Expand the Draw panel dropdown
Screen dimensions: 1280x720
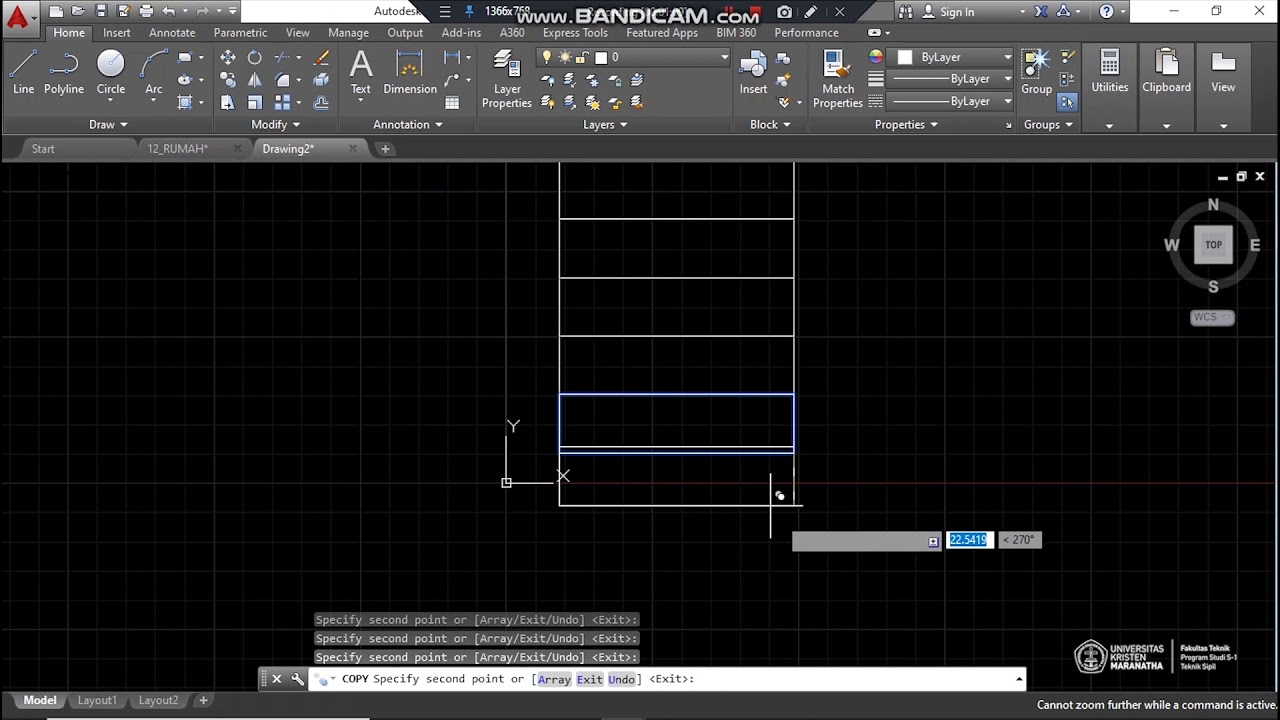[108, 125]
